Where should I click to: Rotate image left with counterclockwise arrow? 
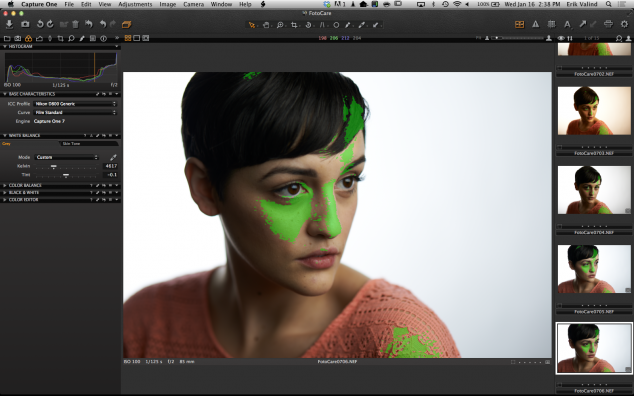[x=40, y=24]
